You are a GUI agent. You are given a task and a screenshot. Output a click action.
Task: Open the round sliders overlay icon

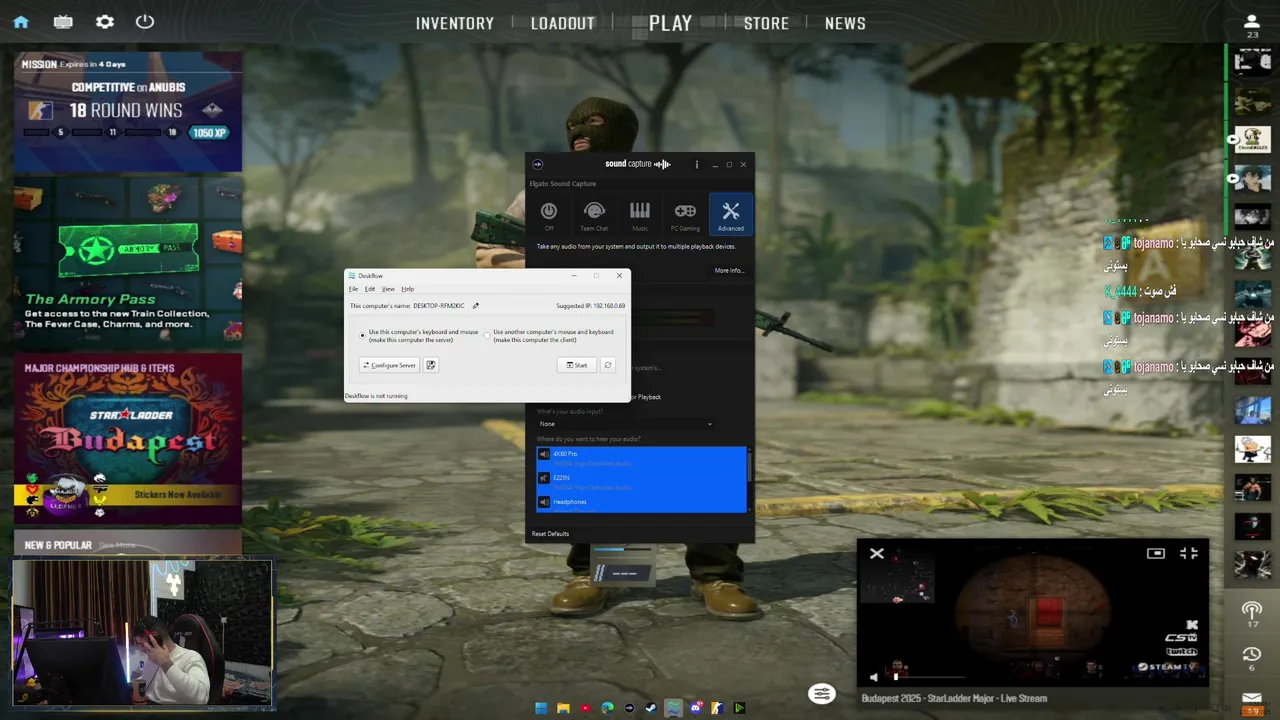click(x=822, y=695)
